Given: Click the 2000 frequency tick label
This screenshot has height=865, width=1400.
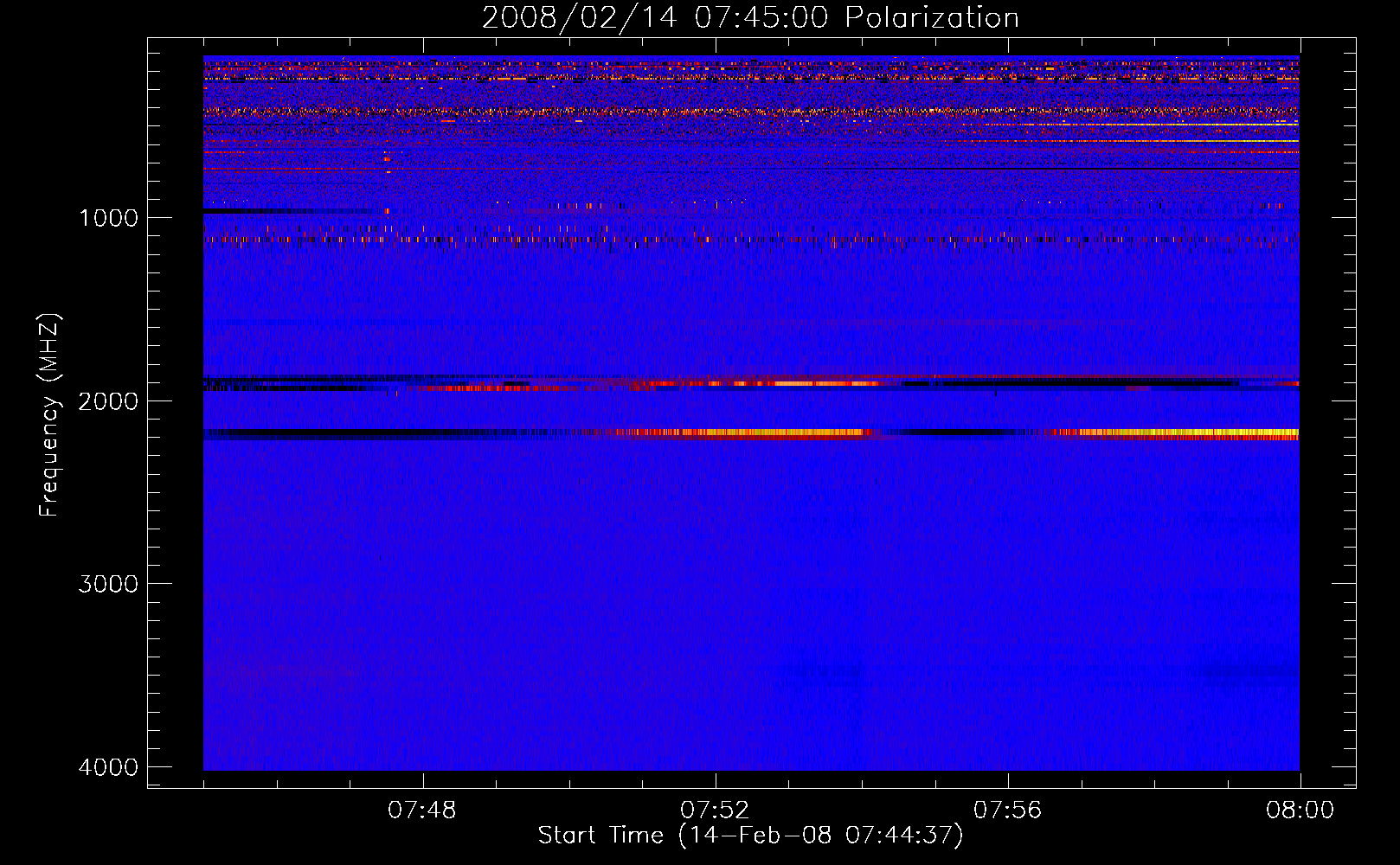Looking at the screenshot, I should [x=108, y=400].
